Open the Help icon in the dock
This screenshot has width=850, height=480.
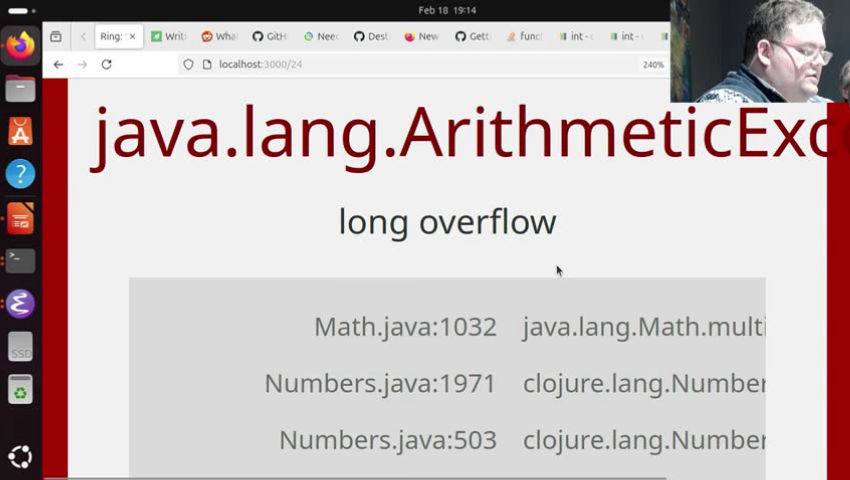[20, 174]
